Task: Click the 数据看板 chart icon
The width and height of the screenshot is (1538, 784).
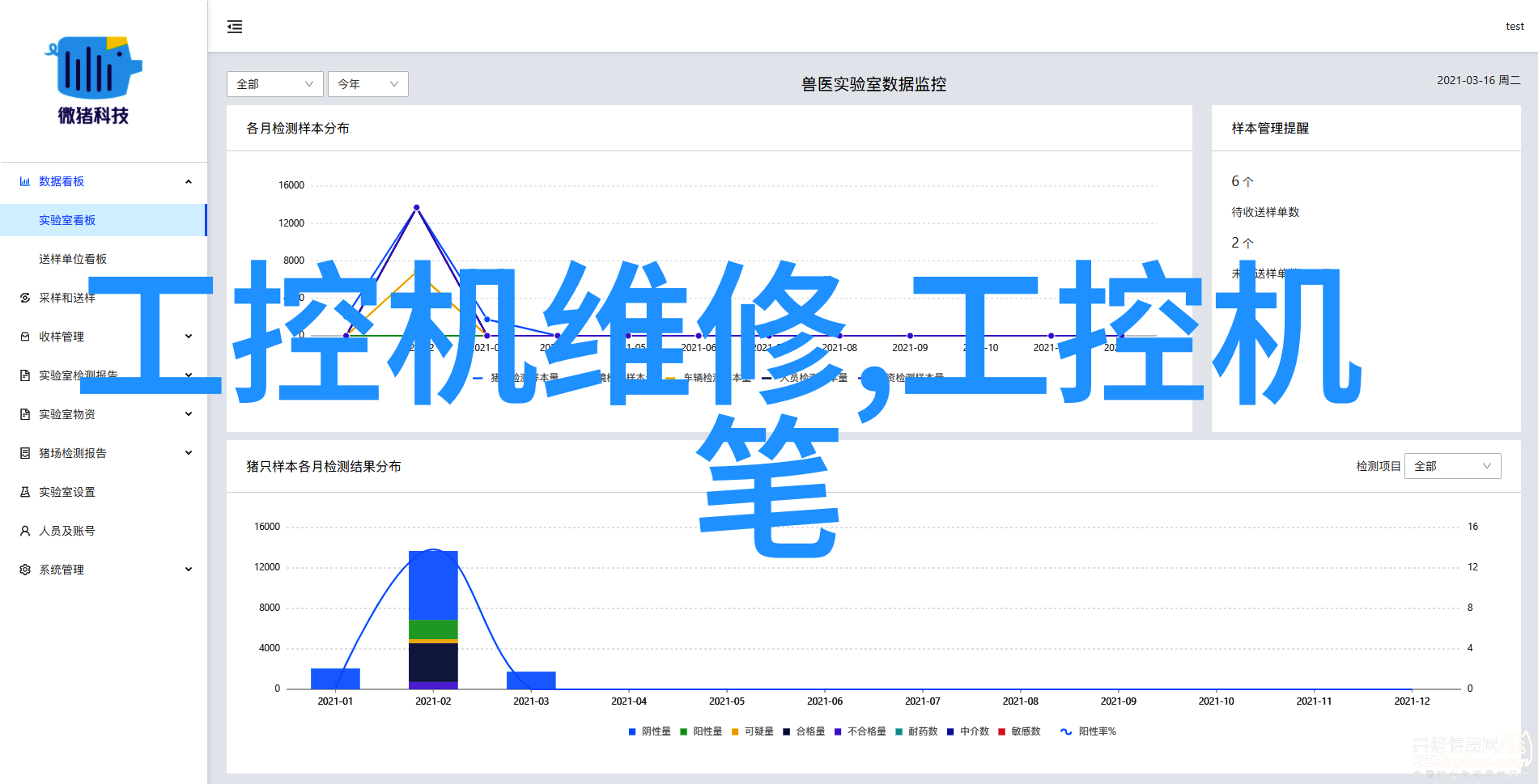Action: 25,181
